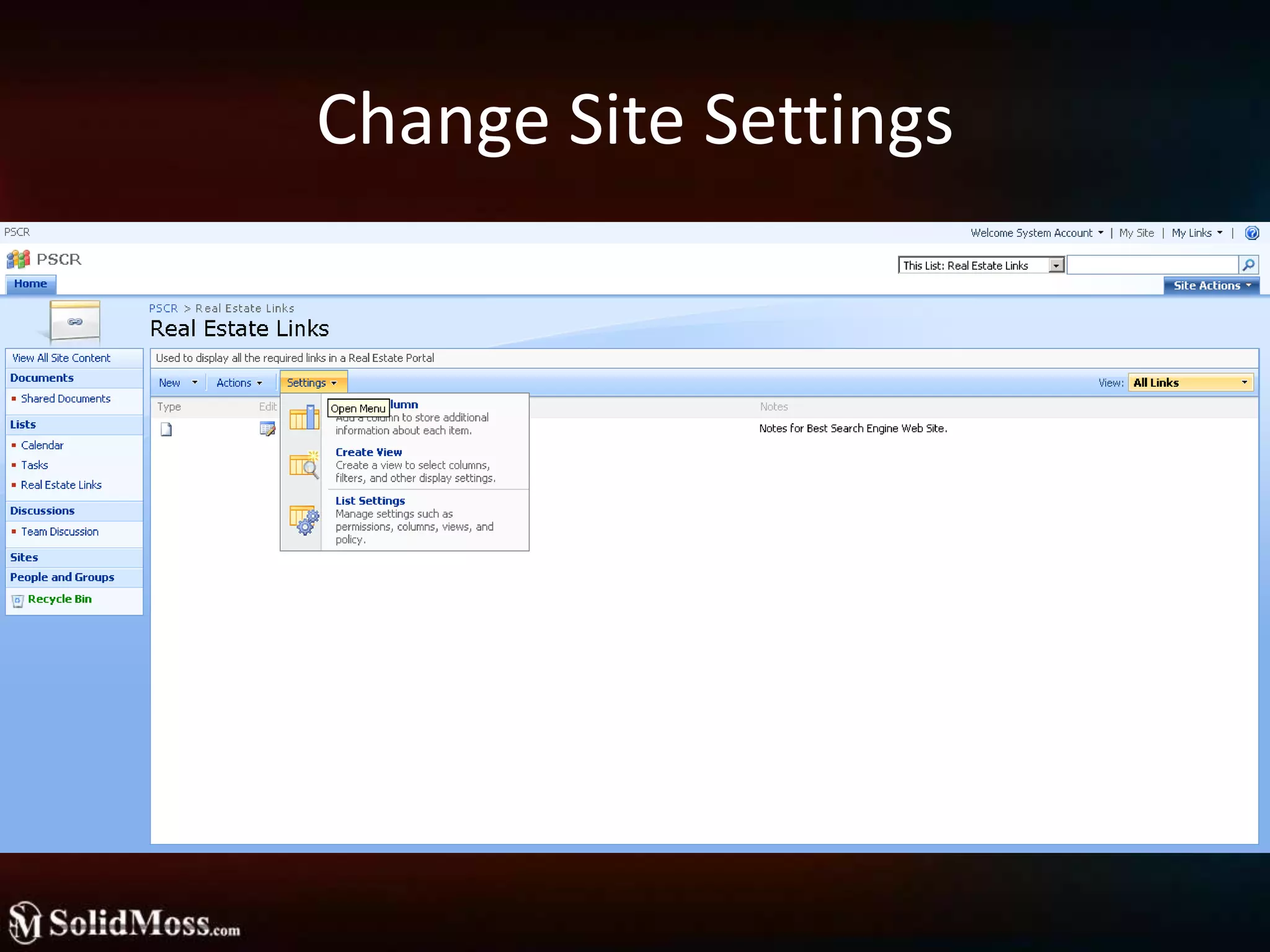Click the Create Column icon in menu
This screenshot has height=952, width=1270.
[304, 416]
